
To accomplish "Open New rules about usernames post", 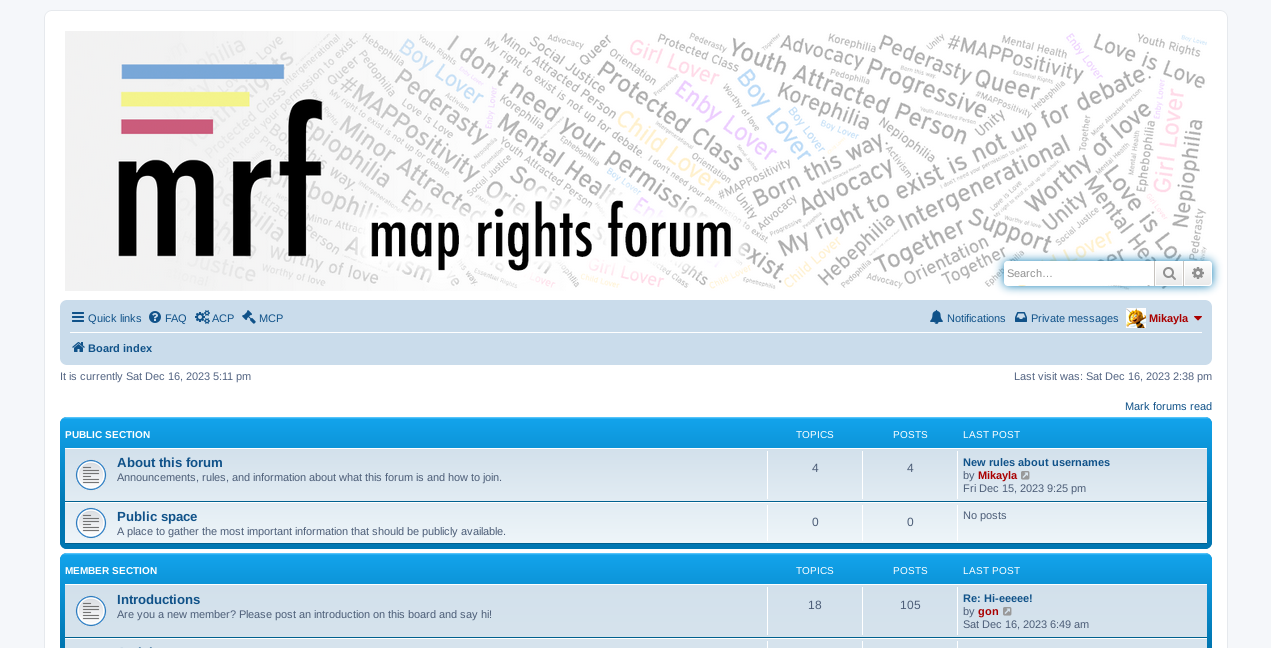I will 1036,462.
